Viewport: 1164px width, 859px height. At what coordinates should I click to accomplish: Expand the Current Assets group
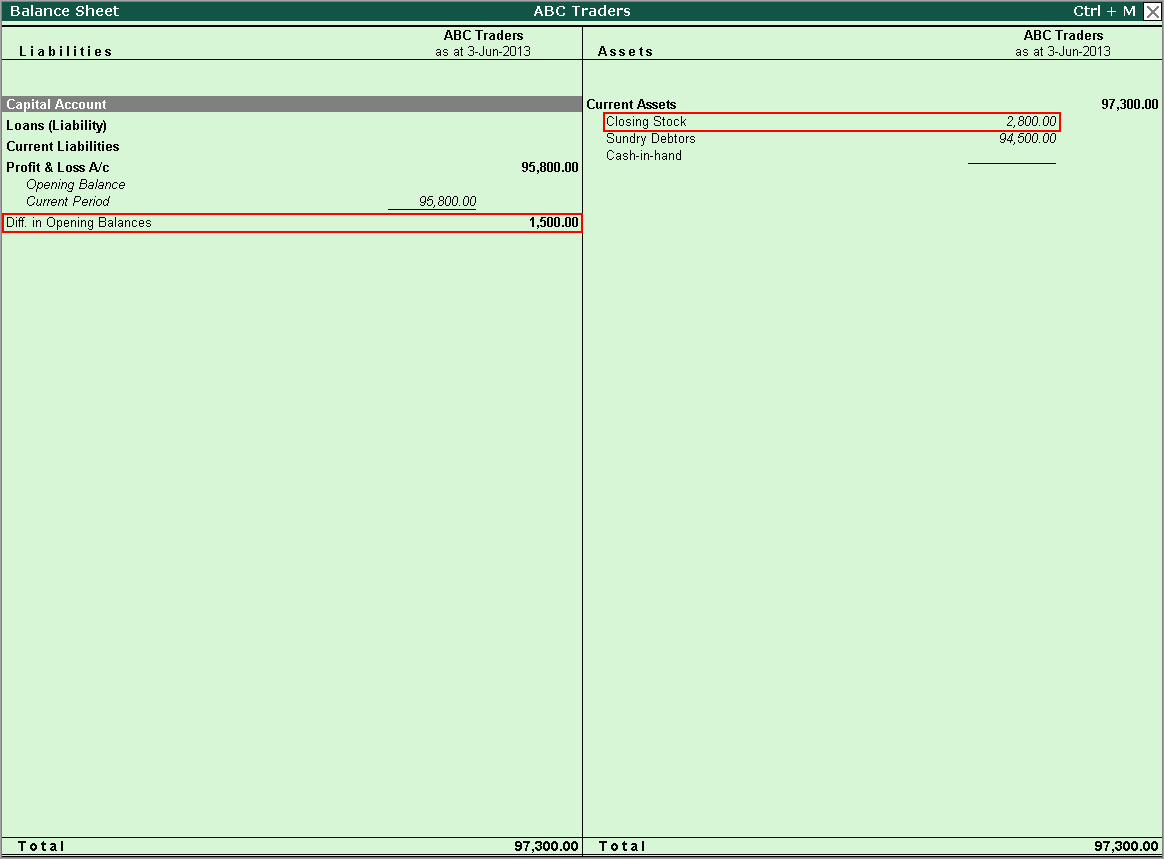point(631,104)
